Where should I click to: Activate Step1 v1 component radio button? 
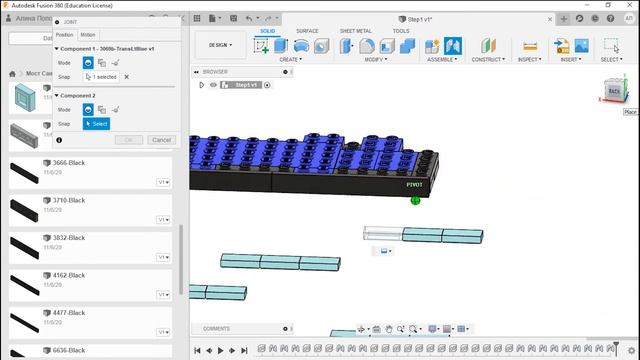[x=267, y=85]
